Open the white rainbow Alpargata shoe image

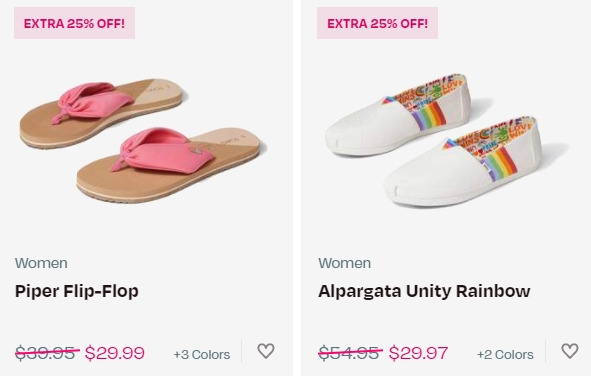(x=447, y=140)
